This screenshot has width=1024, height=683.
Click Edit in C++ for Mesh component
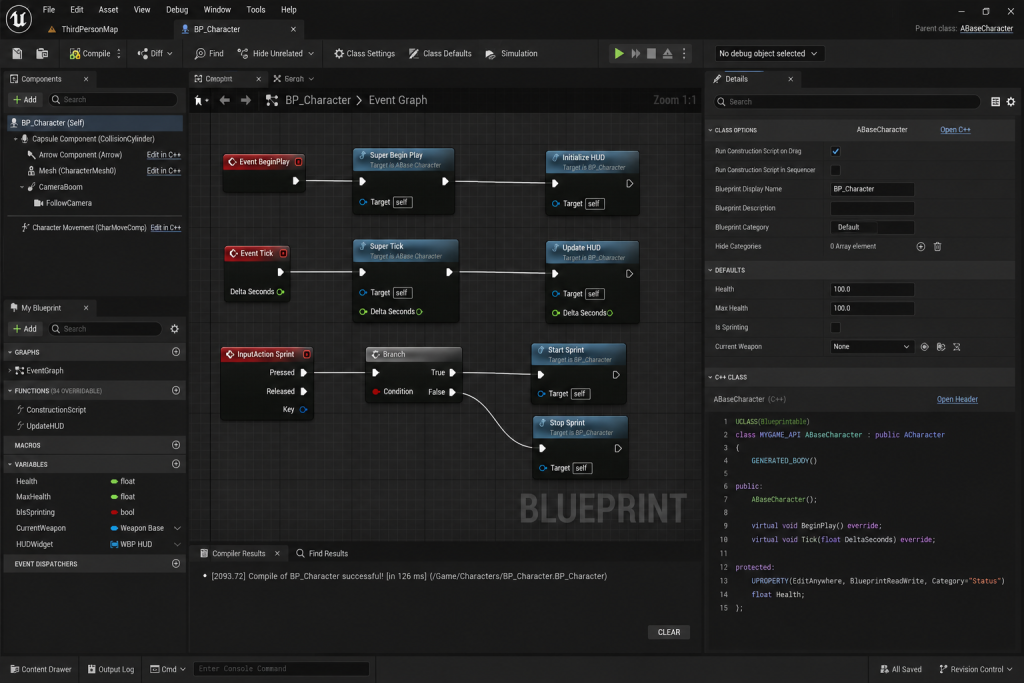pos(163,171)
